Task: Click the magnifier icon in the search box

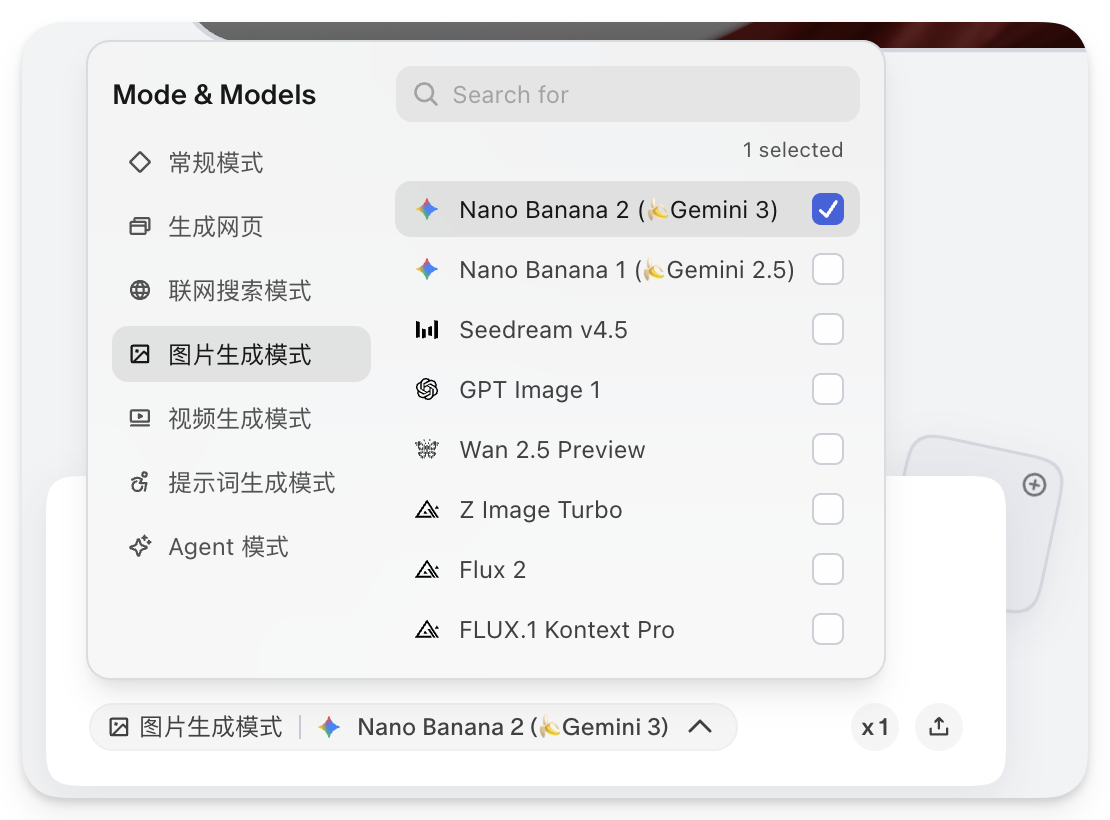Action: click(425, 94)
